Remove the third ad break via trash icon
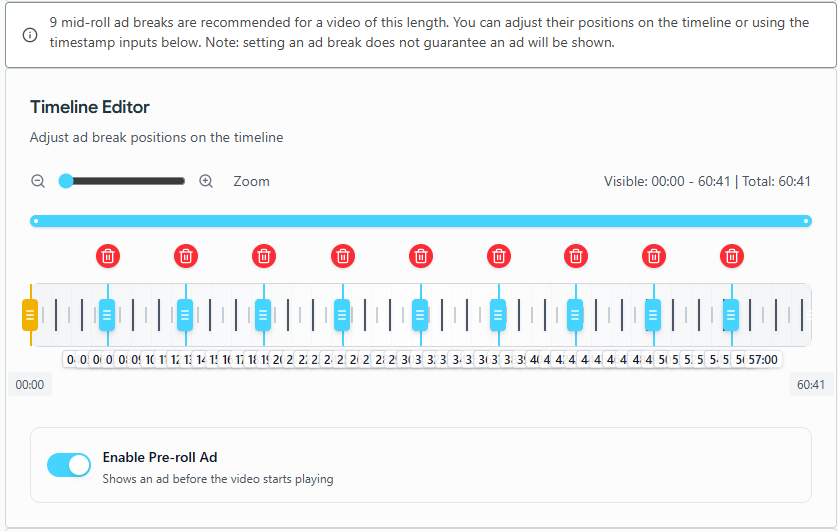This screenshot has height=531, width=838. coord(264,256)
